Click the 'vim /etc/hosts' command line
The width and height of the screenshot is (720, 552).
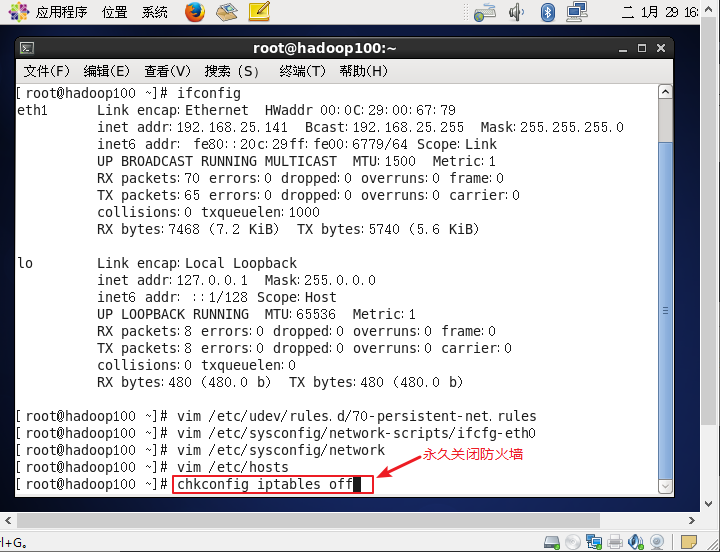coord(233,468)
